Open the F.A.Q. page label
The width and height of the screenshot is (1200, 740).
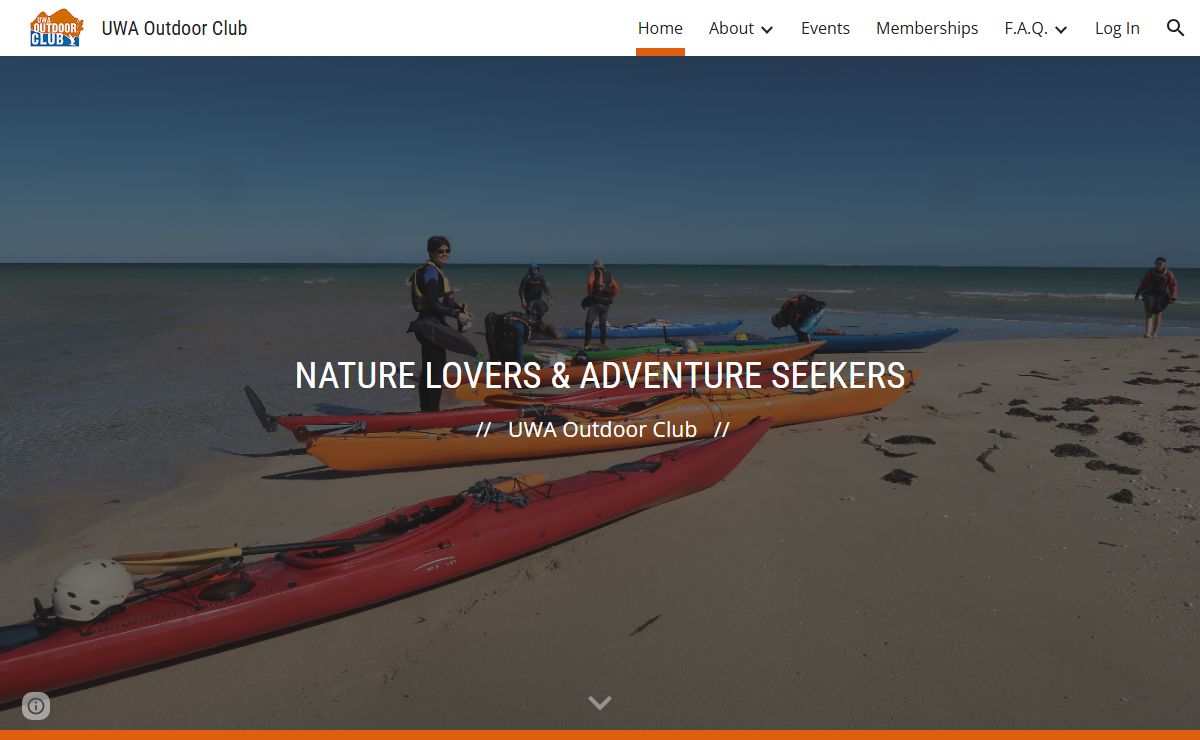pos(1026,28)
